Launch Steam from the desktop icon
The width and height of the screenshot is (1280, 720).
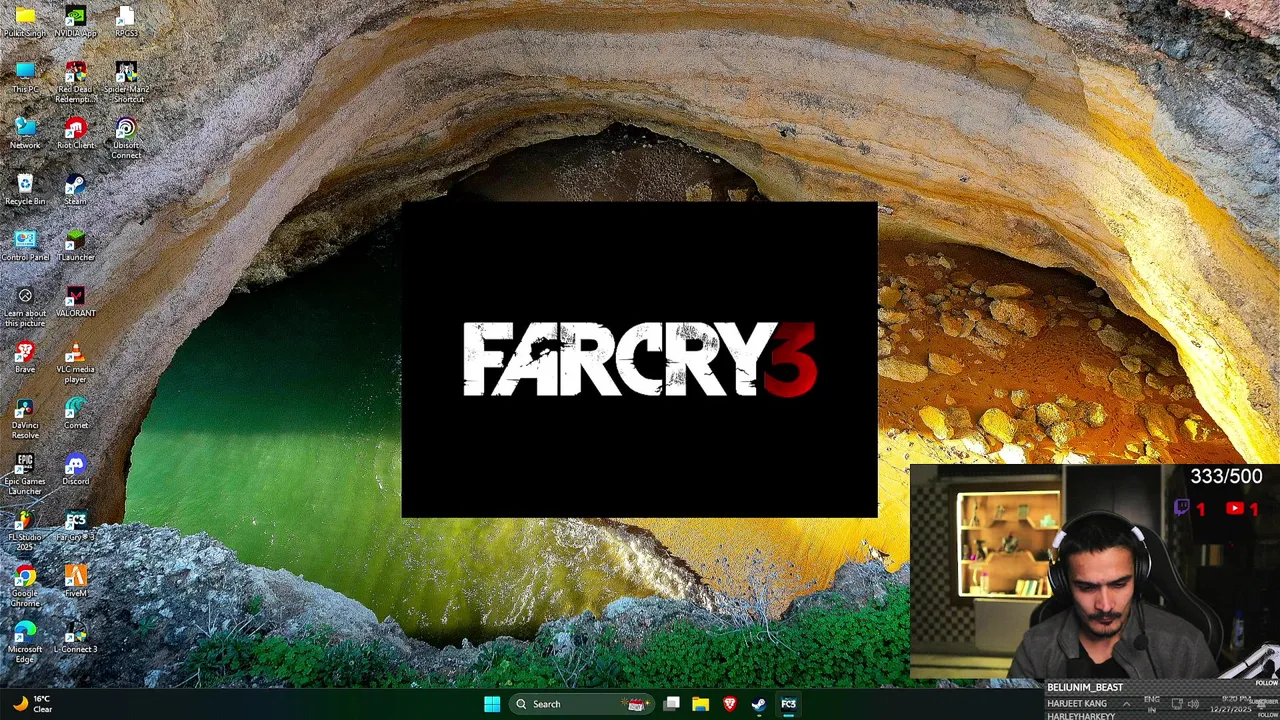click(76, 190)
